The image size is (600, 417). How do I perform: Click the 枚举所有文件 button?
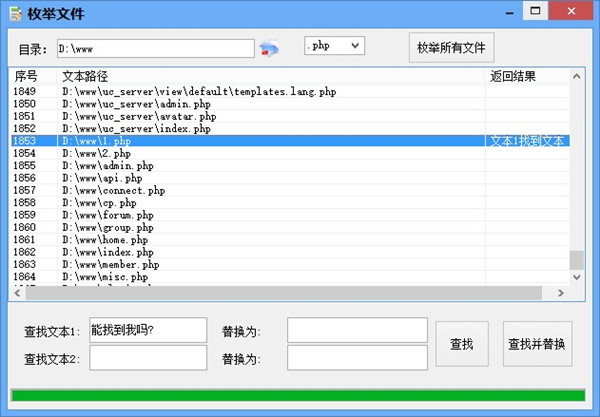point(451,48)
